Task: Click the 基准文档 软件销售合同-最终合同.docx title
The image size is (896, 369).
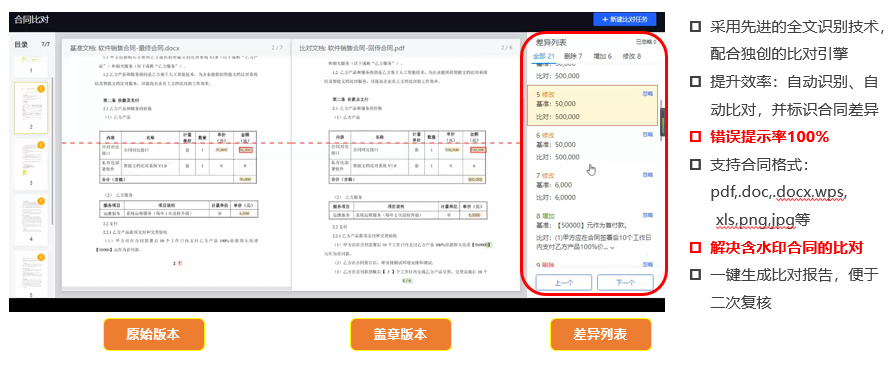Action: [125, 48]
